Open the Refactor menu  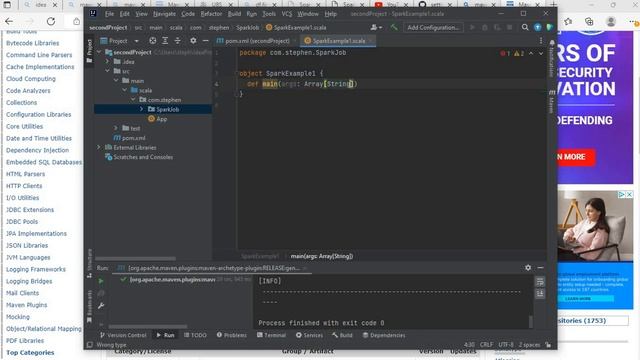211,14
